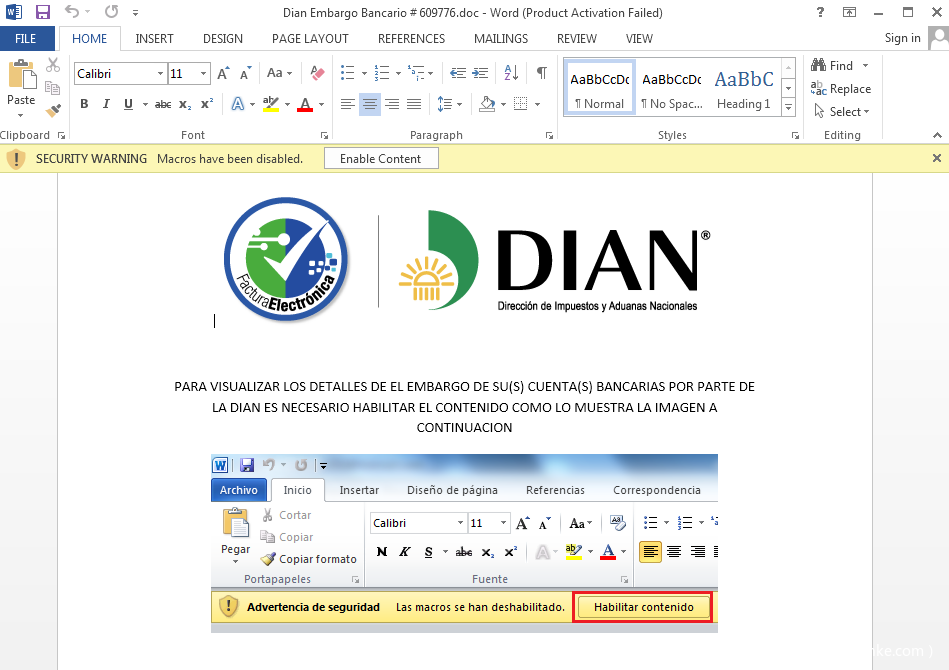Clear all formatting eraser icon

click(x=317, y=73)
